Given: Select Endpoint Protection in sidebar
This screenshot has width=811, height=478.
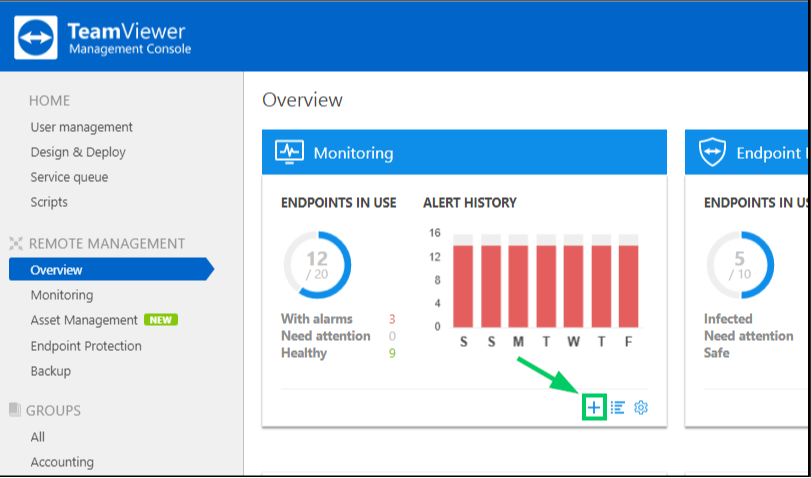Looking at the screenshot, I should point(86,346).
